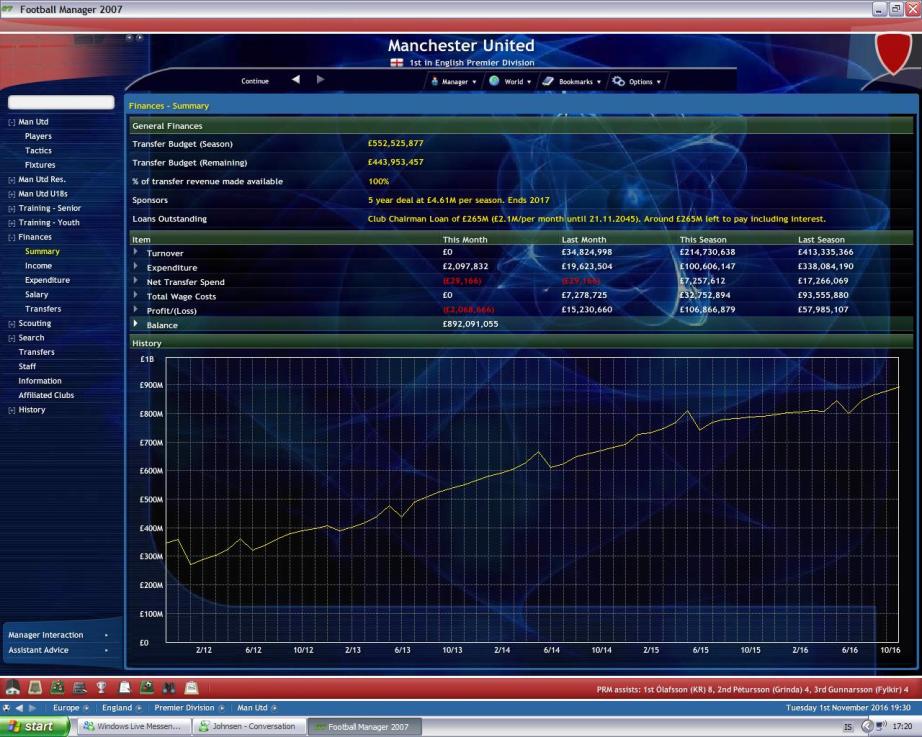Switch to Johnsen - Conversation taskbar item
Screen dimensions: 922x737
[x=250, y=727]
